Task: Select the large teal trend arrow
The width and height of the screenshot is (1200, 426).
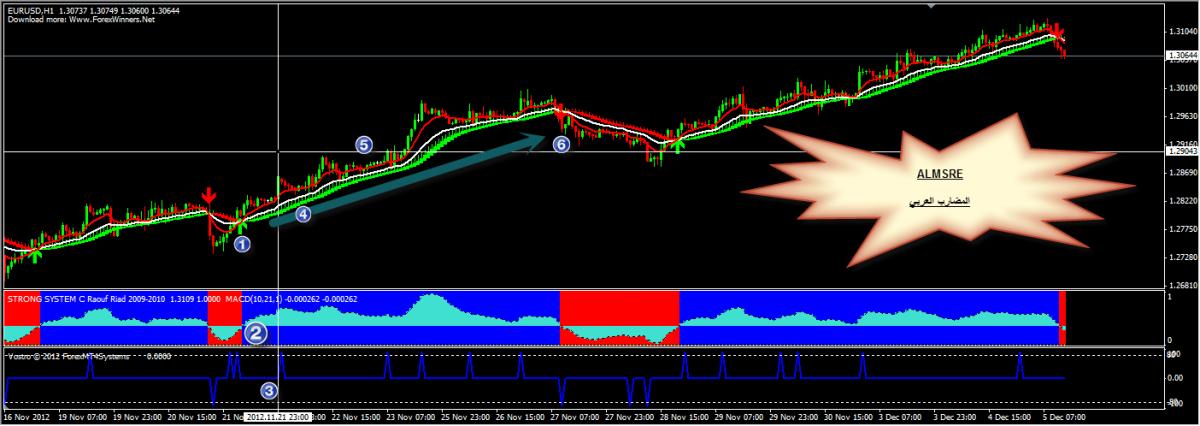Action: click(x=410, y=180)
